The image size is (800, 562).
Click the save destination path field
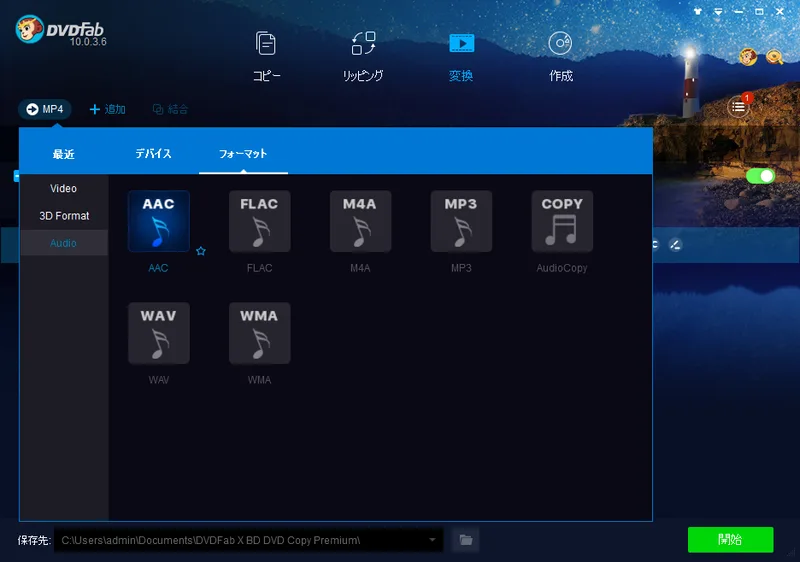pyautogui.click(x=240, y=540)
